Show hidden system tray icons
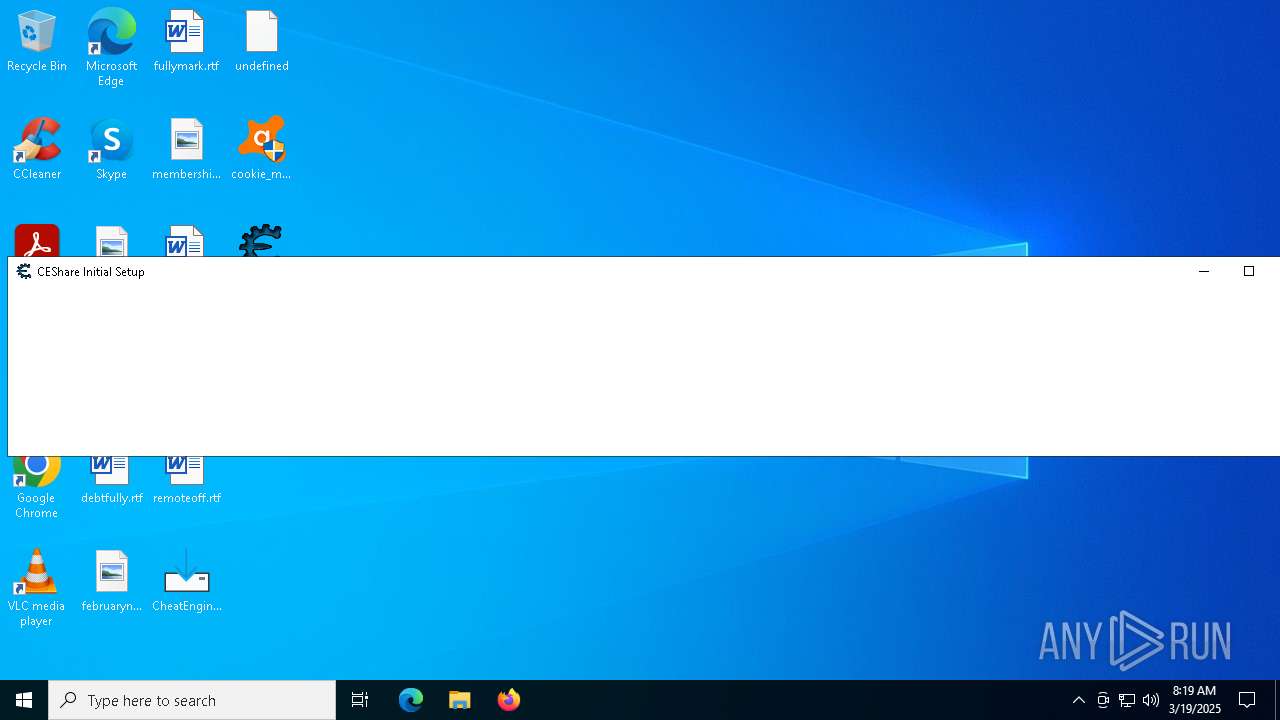The height and width of the screenshot is (720, 1280). pyautogui.click(x=1079, y=700)
